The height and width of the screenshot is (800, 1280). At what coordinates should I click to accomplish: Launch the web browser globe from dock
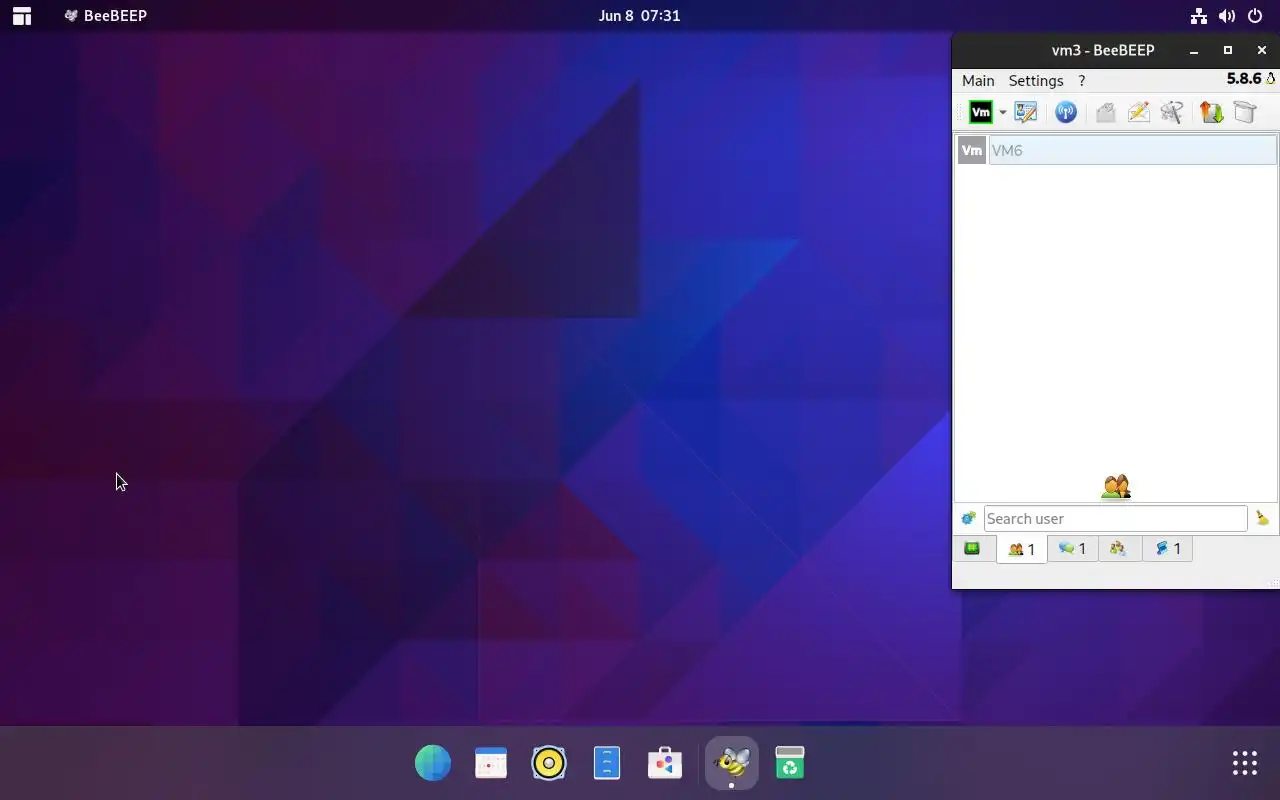pos(433,763)
